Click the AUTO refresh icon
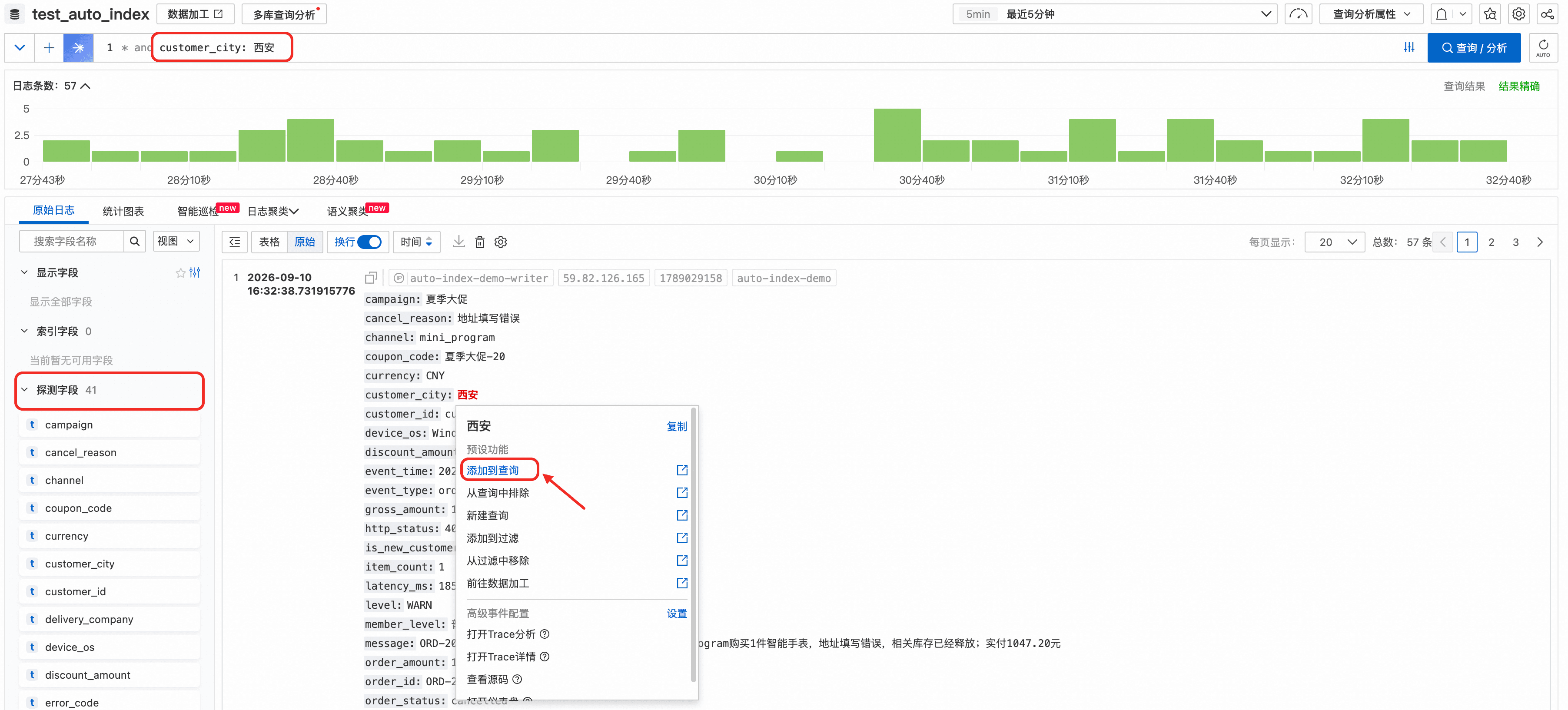This screenshot has height=710, width=1568. coord(1542,47)
